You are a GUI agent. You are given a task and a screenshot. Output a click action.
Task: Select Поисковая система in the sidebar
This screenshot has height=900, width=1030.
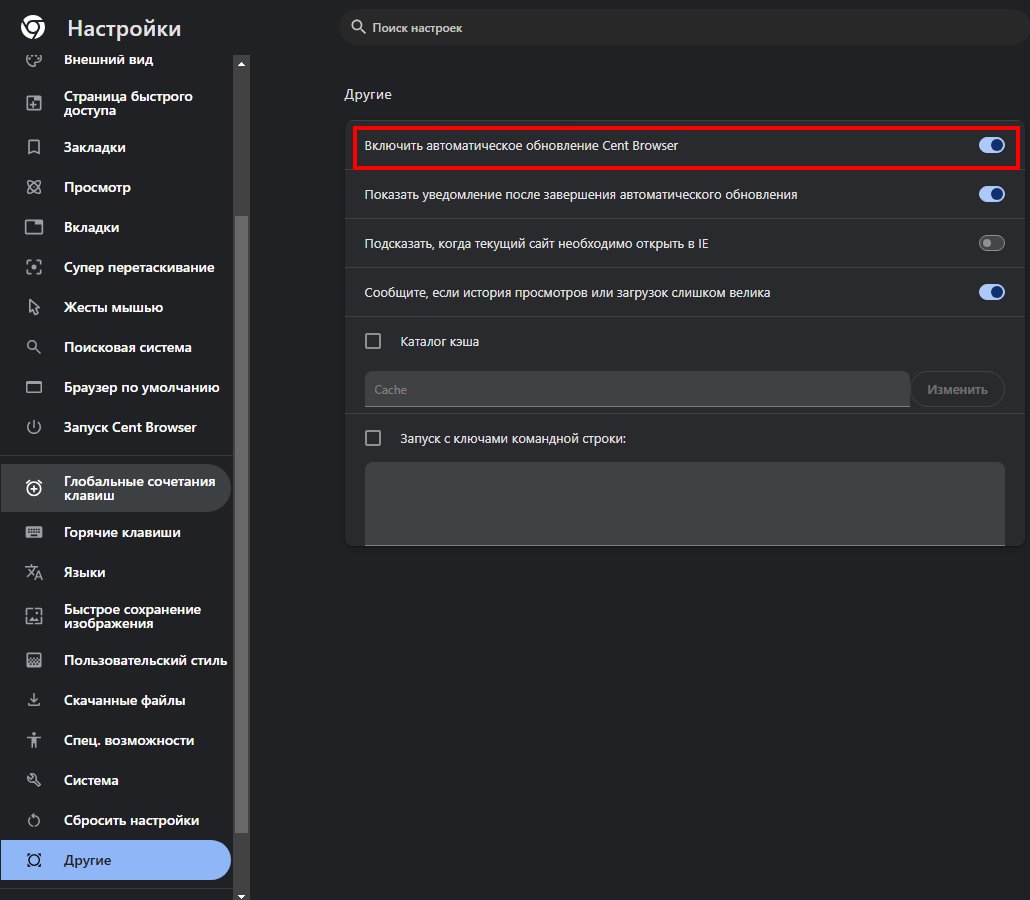[116, 348]
